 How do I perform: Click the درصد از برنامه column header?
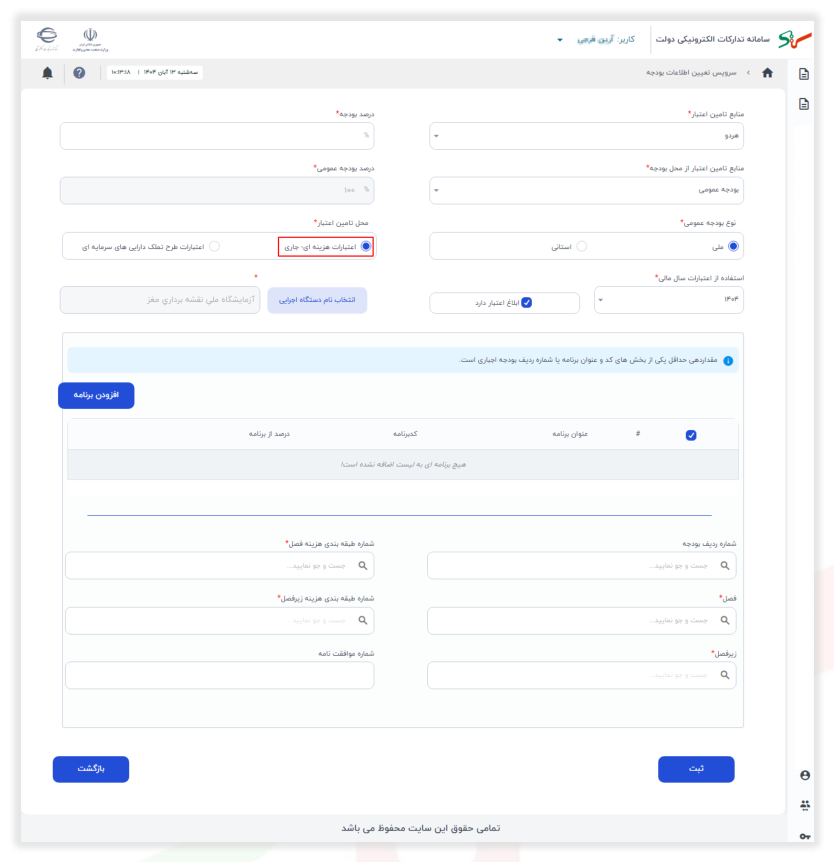click(x=269, y=434)
